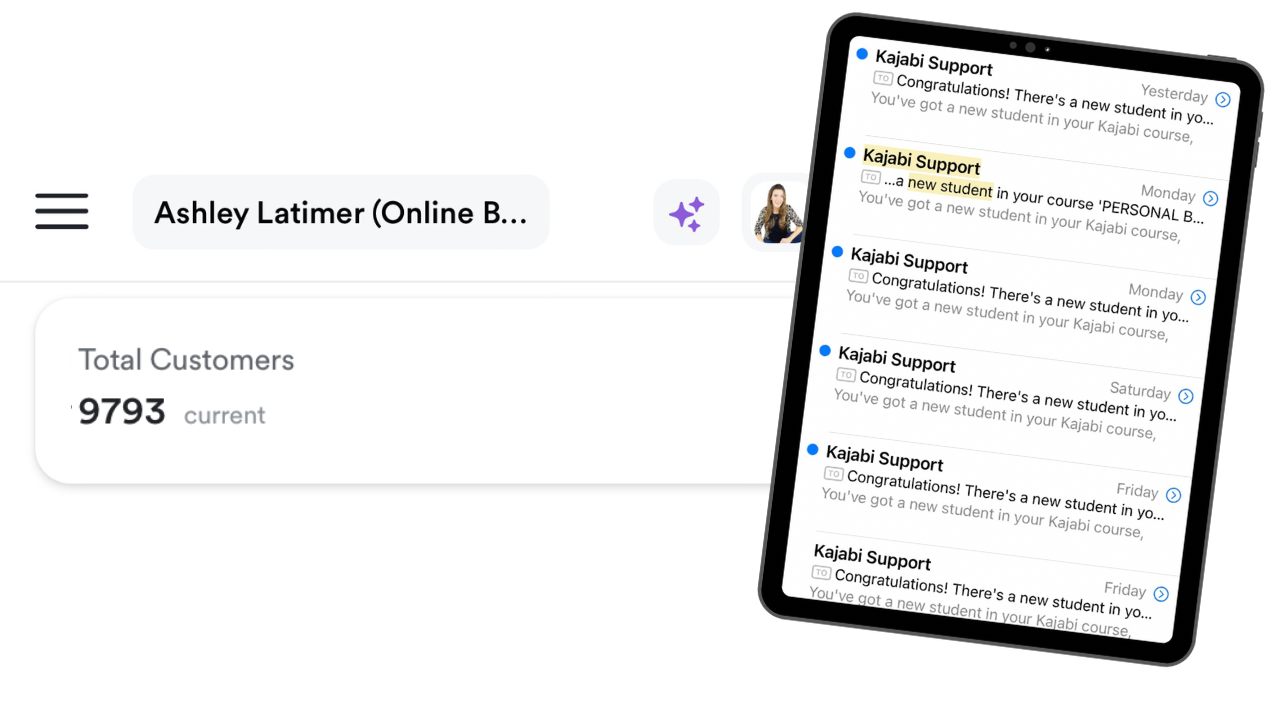Click the TO badge on the Saturday email
Screen dimensions: 1280x720
[846, 375]
